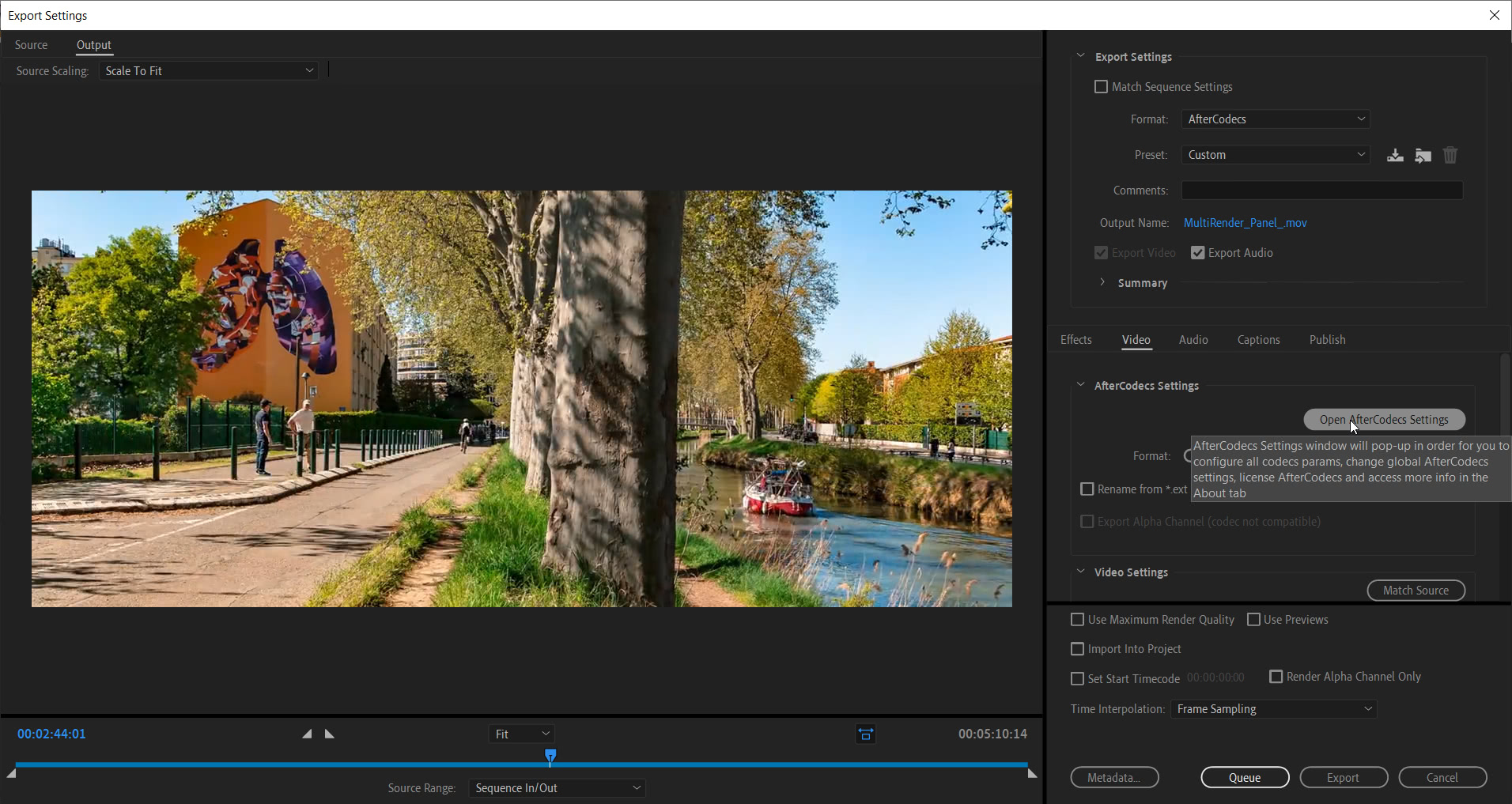Save a new export preset

(1395, 155)
